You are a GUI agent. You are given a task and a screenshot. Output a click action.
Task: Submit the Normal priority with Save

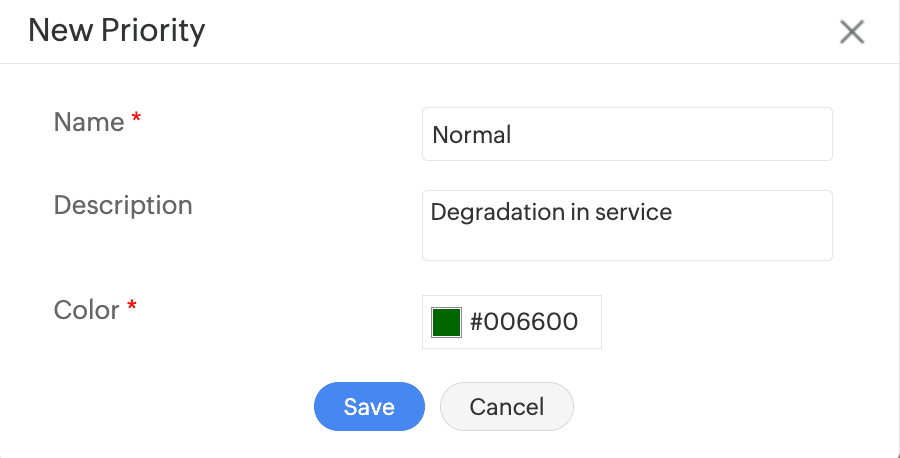pyautogui.click(x=369, y=407)
